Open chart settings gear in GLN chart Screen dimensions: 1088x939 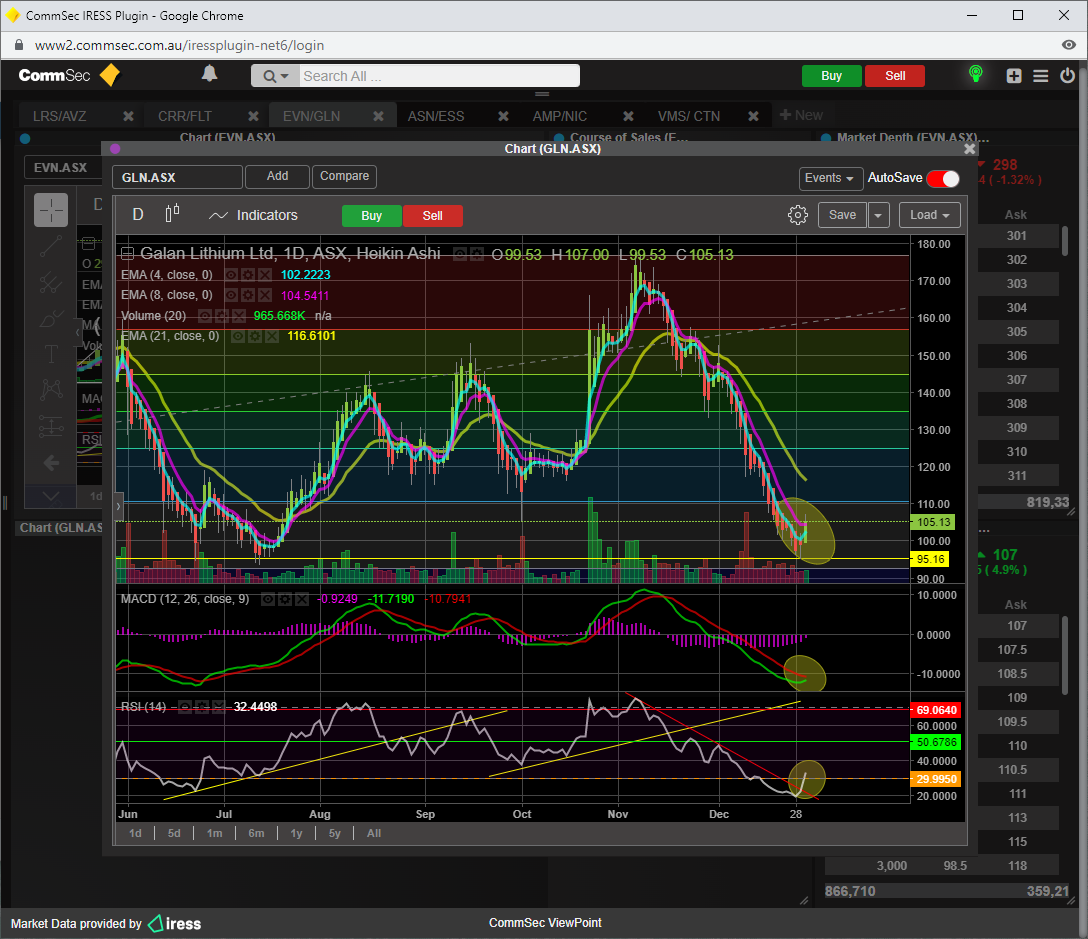[x=797, y=215]
